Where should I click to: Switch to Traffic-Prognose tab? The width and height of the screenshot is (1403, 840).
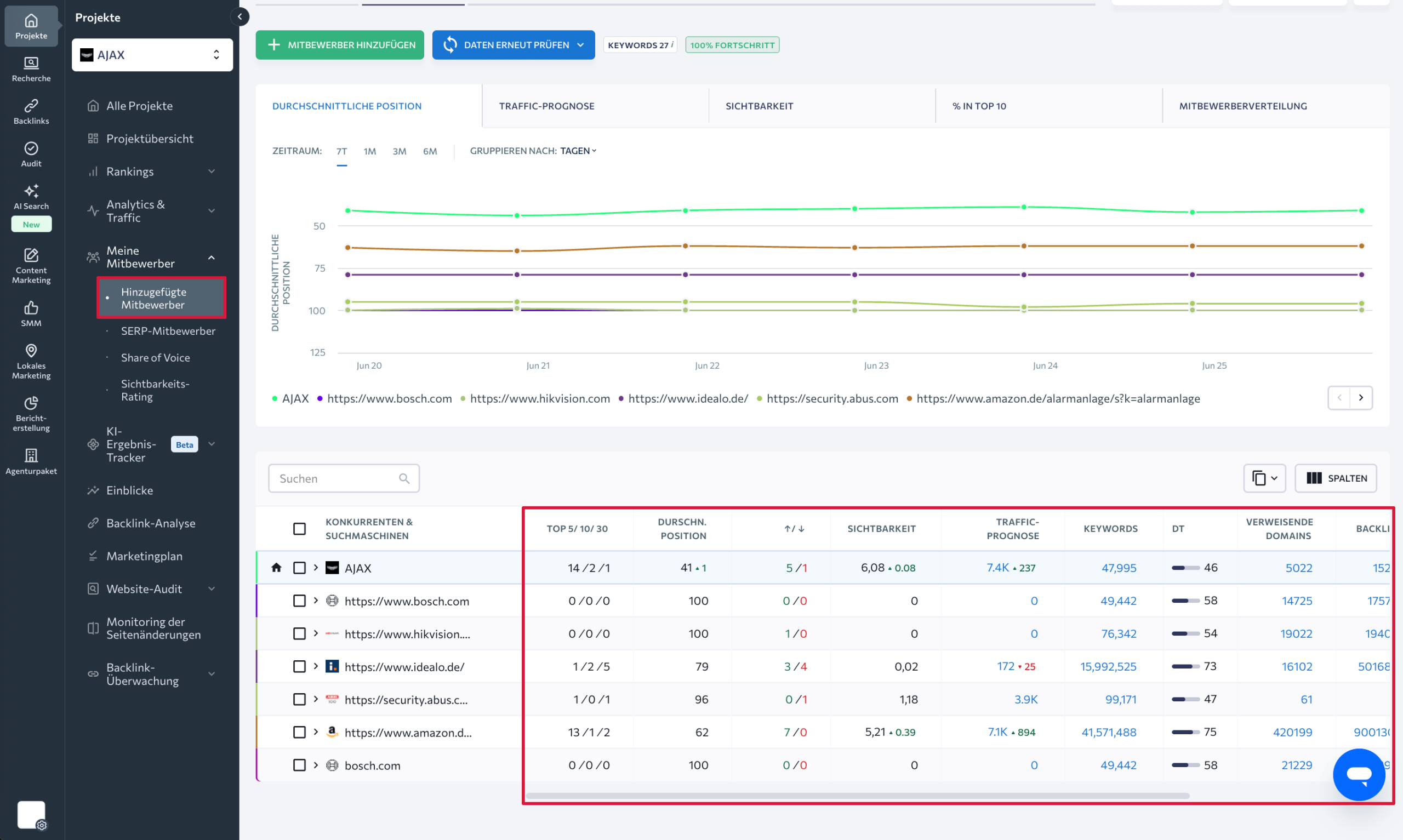[x=595, y=106]
